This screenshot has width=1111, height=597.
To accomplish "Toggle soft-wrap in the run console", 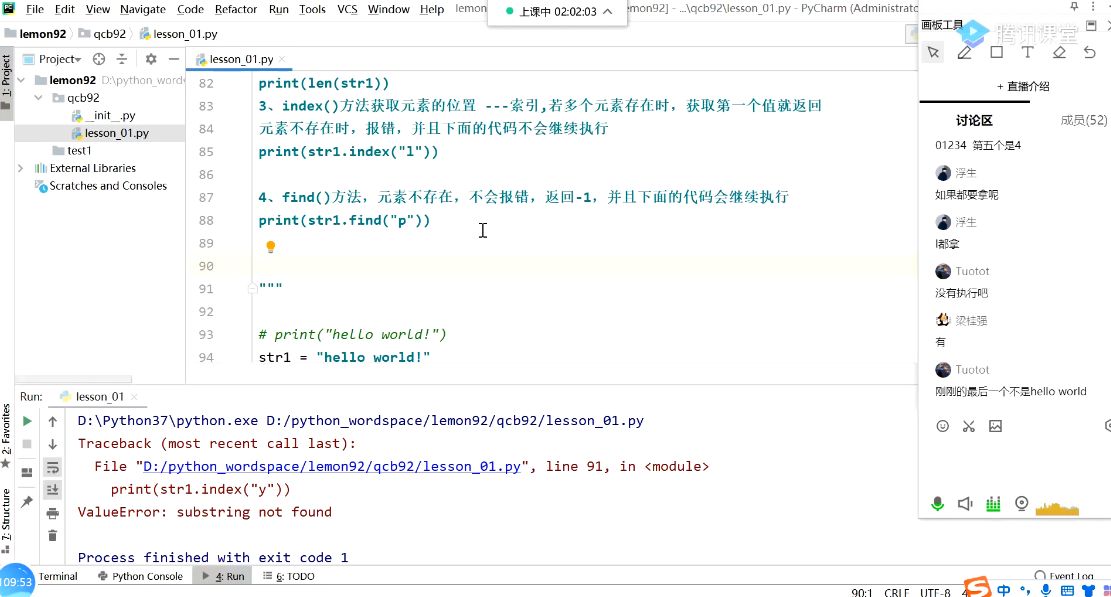I will [x=52, y=467].
